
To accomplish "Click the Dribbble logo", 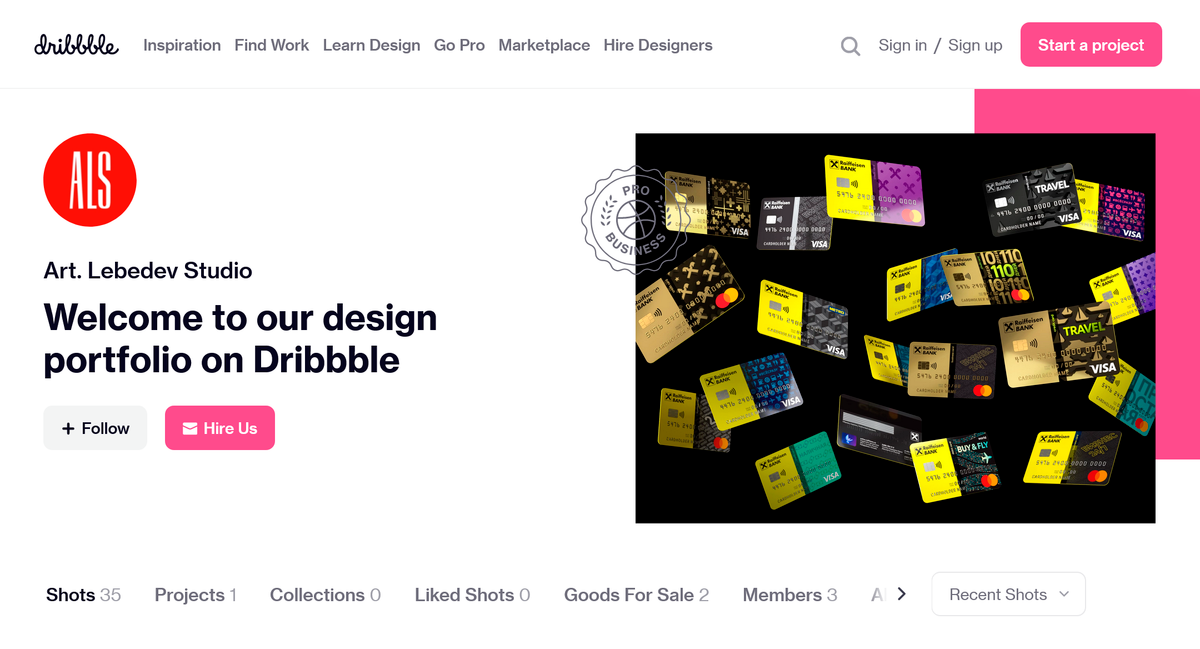I will click(76, 45).
